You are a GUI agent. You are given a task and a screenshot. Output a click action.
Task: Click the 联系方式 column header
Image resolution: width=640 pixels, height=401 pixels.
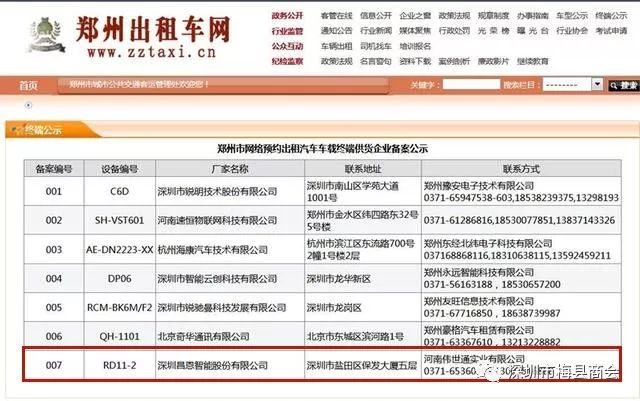(521, 169)
